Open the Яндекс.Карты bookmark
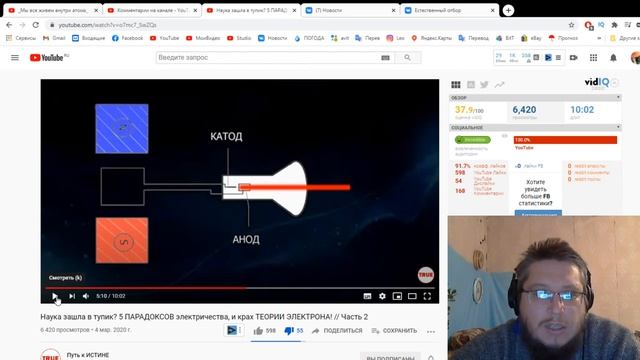Screen dimensions: 640x360 click(431, 38)
